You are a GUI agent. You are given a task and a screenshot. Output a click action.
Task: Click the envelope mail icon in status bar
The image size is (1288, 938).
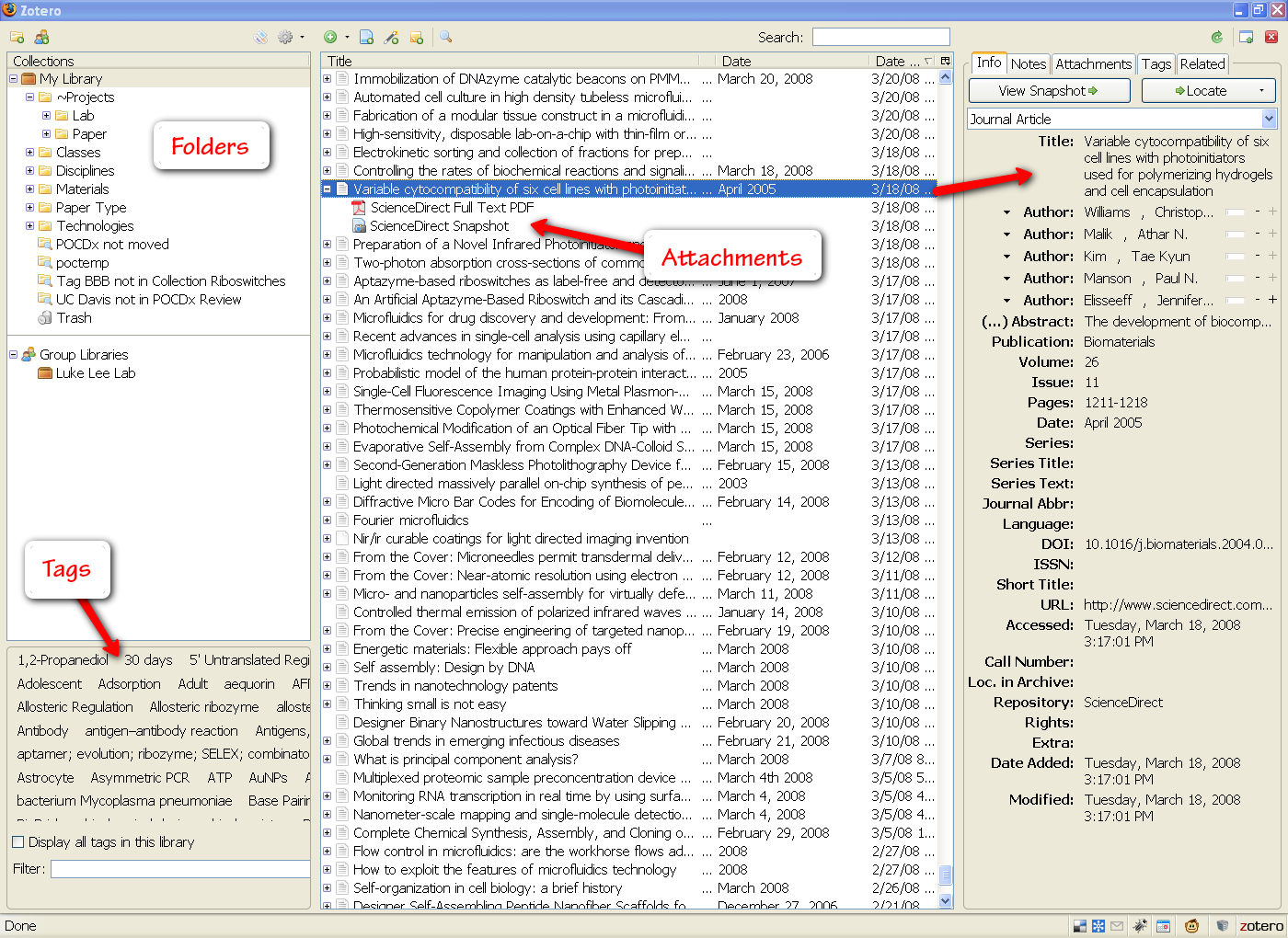1117,926
